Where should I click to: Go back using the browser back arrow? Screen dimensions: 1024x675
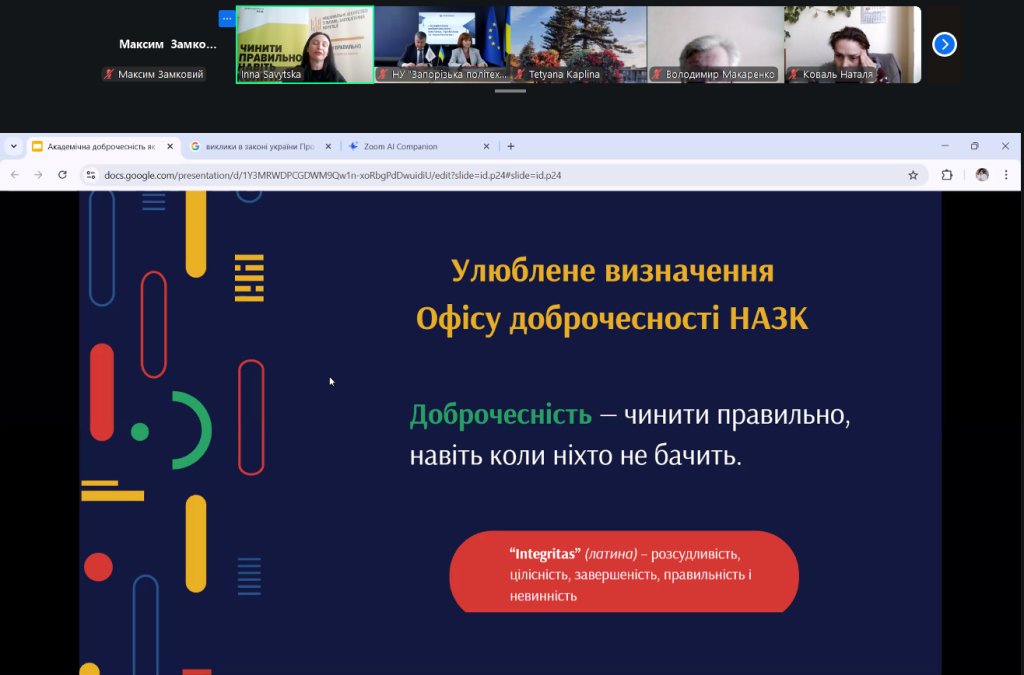tap(17, 173)
